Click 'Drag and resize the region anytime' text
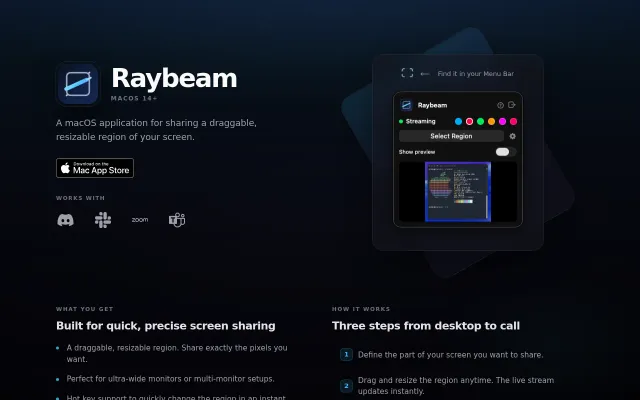 (x=456, y=386)
